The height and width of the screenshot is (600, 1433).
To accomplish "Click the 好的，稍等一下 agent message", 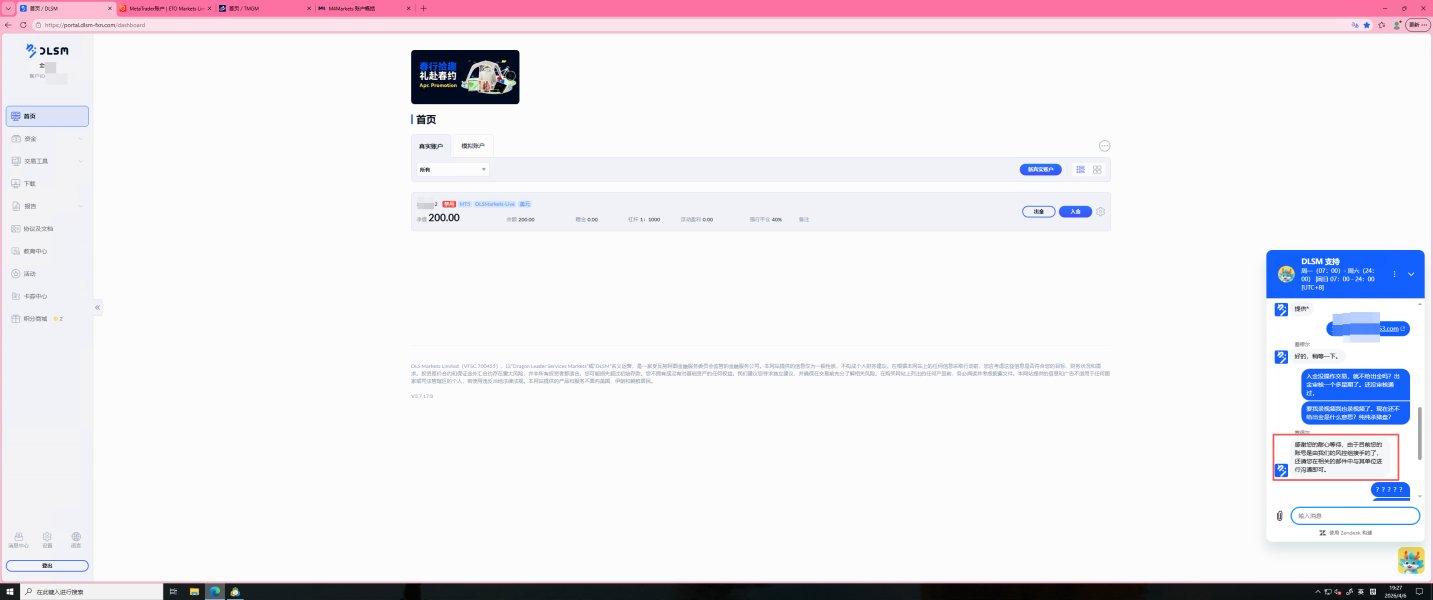I will (x=1319, y=356).
